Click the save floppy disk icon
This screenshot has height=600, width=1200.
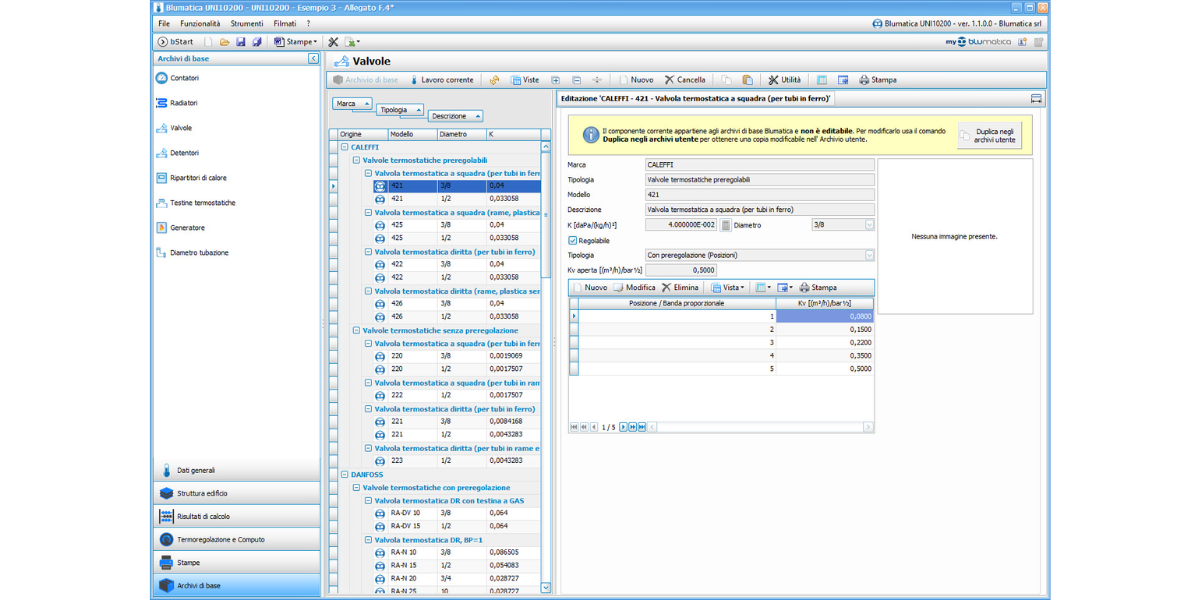click(x=241, y=42)
